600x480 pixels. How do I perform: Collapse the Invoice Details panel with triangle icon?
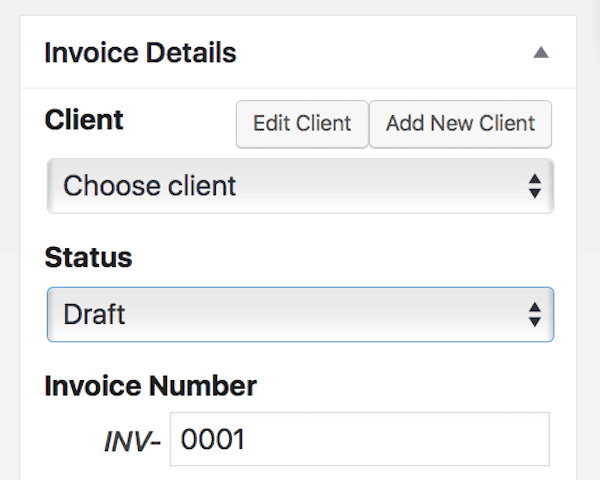coord(541,52)
